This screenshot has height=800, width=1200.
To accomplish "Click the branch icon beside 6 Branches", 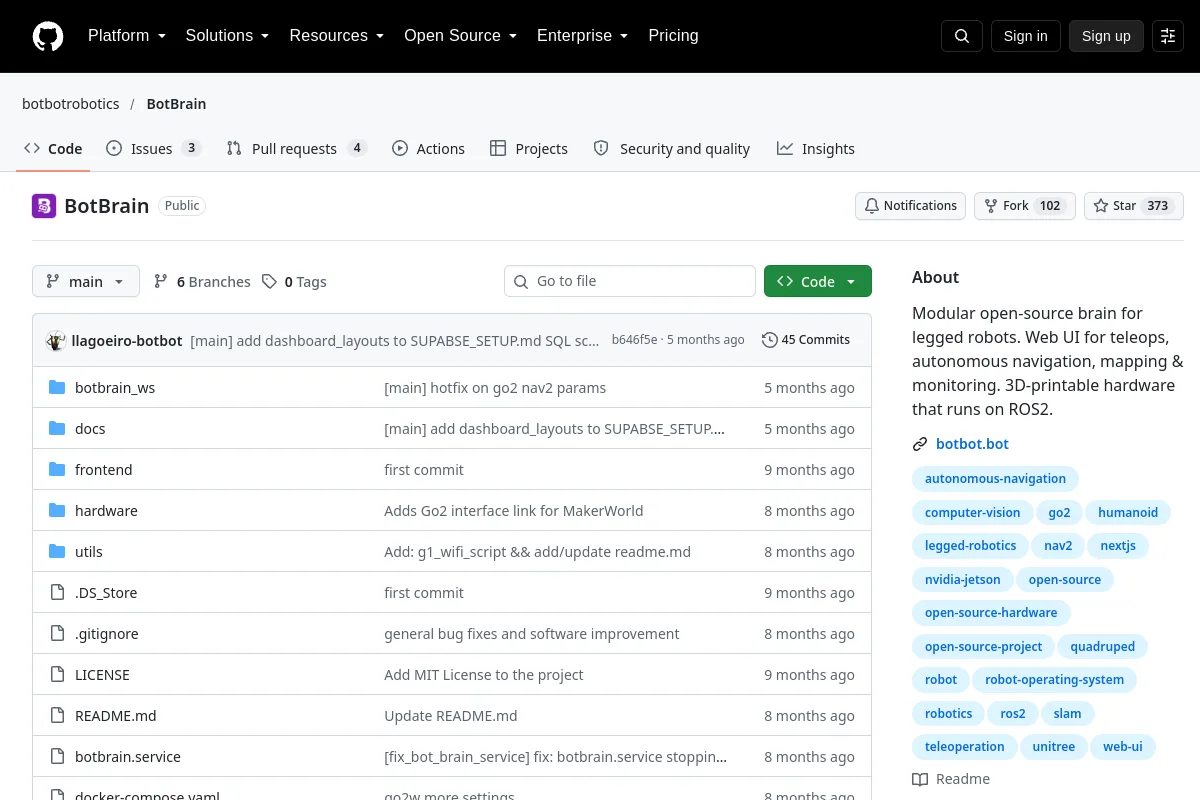I will [x=161, y=282].
